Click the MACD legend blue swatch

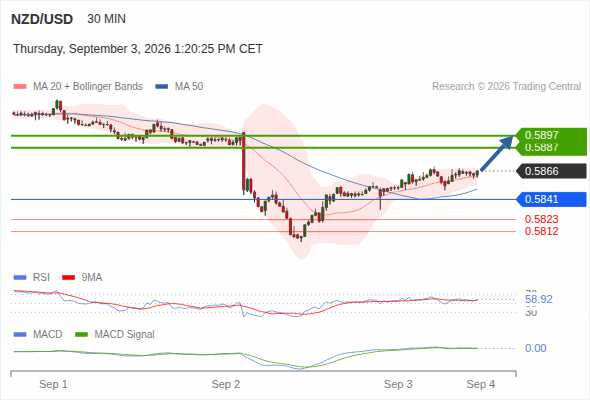click(x=20, y=335)
